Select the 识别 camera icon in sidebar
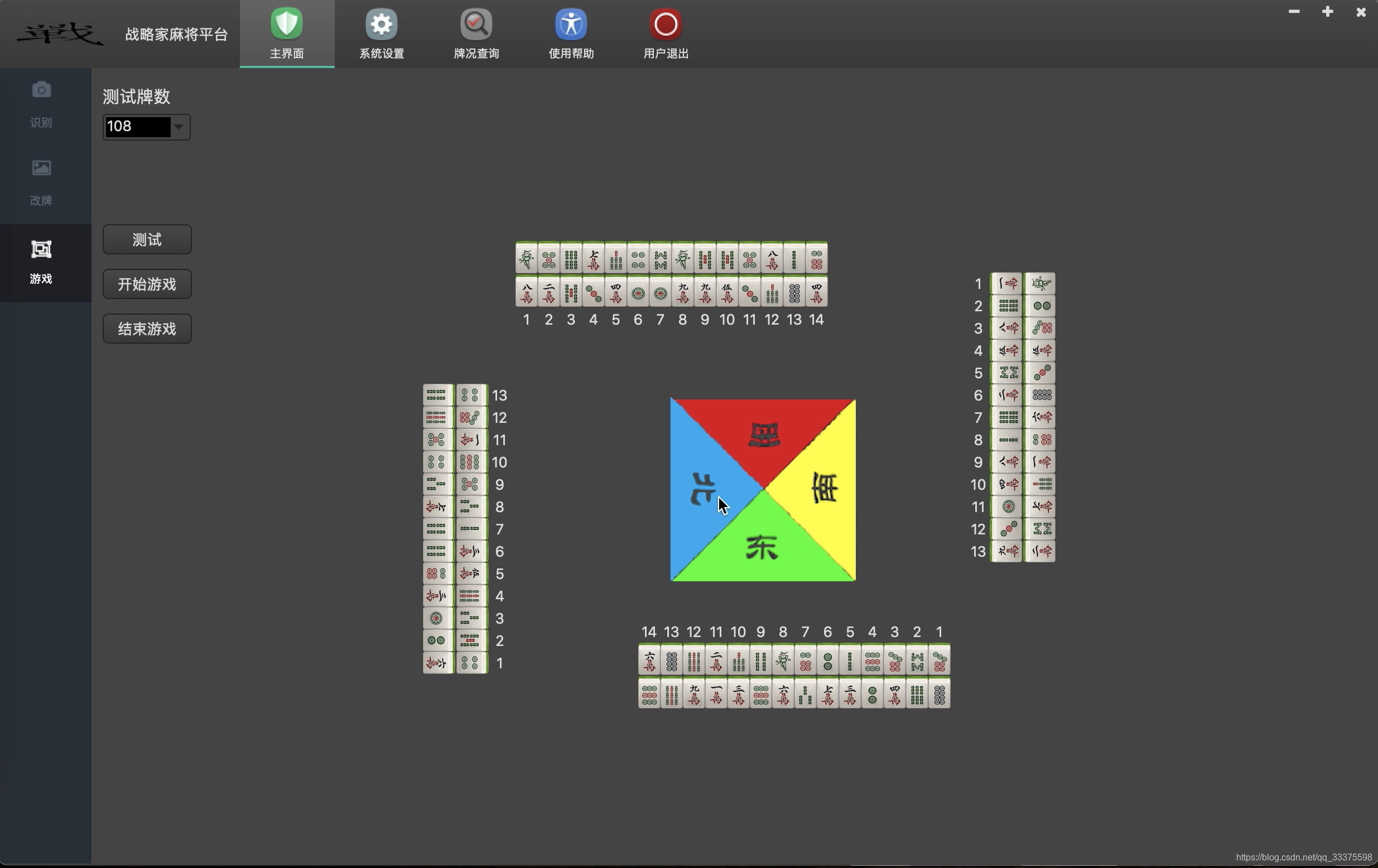1378x868 pixels. pyautogui.click(x=41, y=90)
